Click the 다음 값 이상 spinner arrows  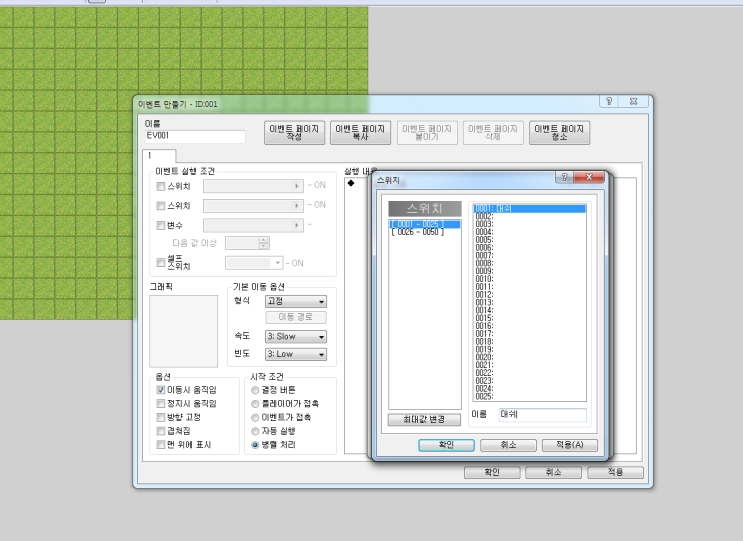coord(263,243)
